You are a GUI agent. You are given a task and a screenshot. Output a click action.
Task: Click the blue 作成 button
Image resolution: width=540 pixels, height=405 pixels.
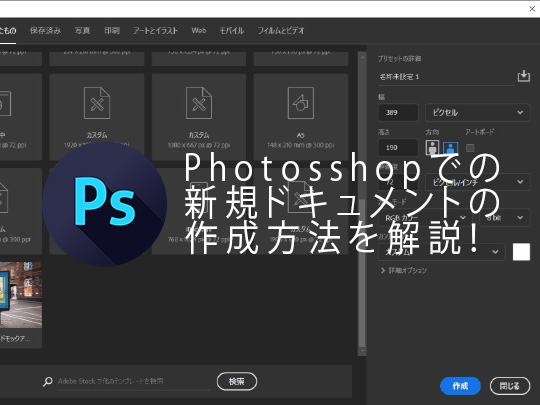[460, 386]
